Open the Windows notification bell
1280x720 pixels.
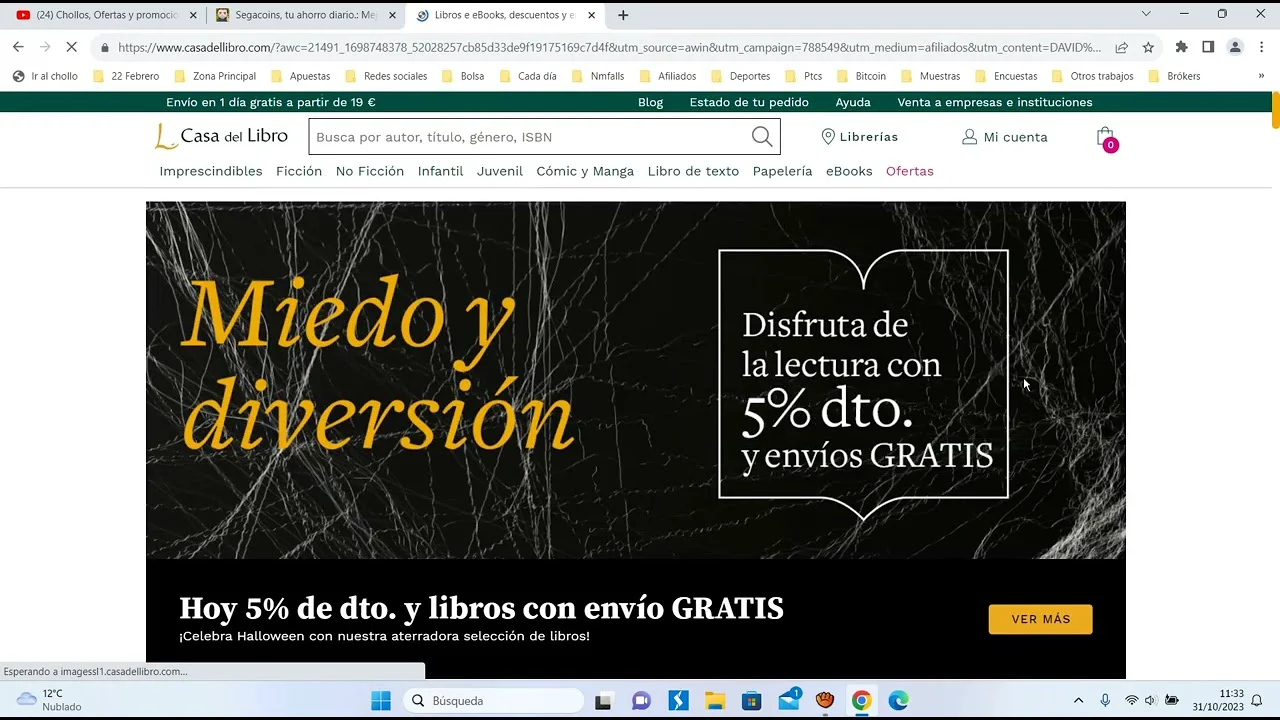[x=1257, y=700]
